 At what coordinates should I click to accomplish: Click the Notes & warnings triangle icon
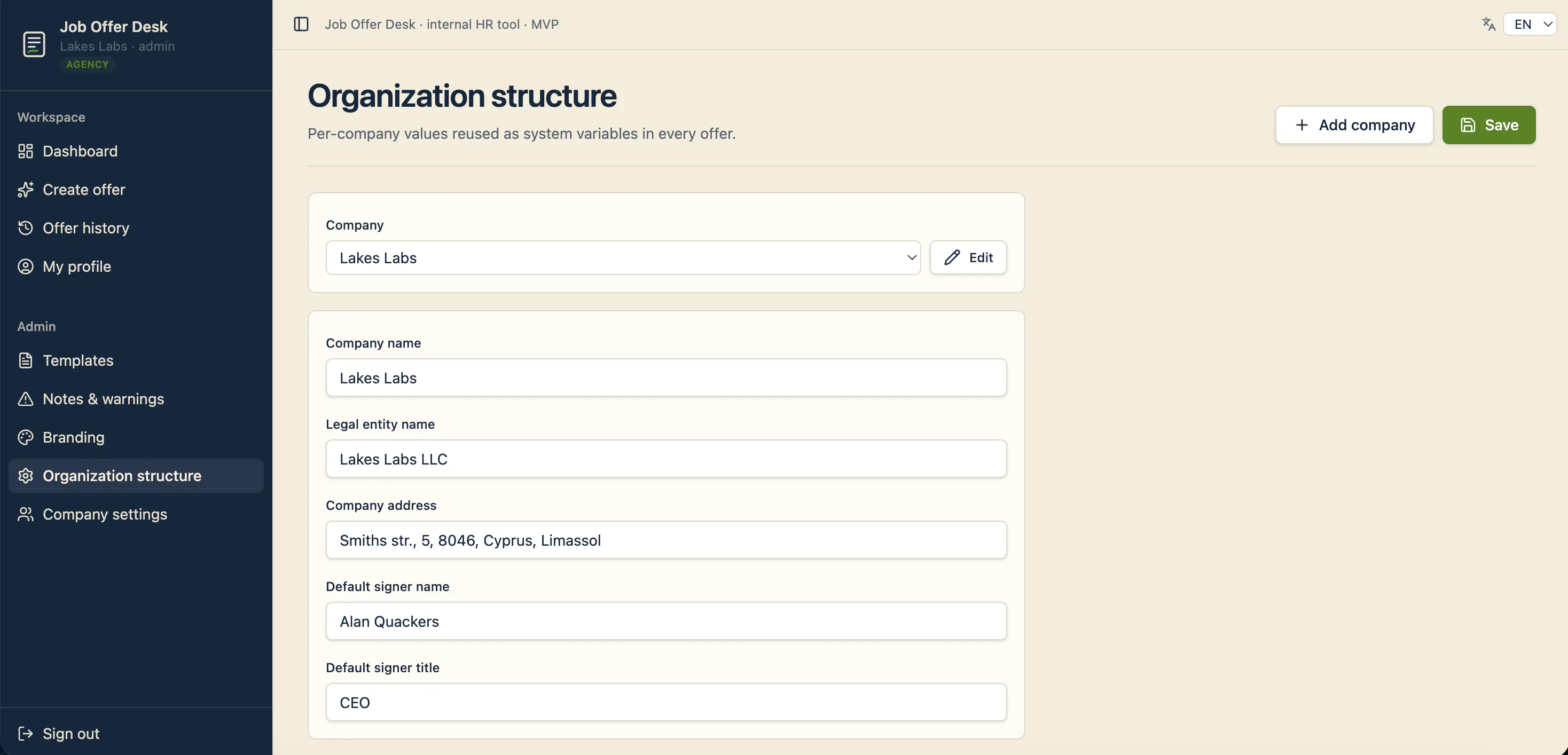click(x=26, y=398)
